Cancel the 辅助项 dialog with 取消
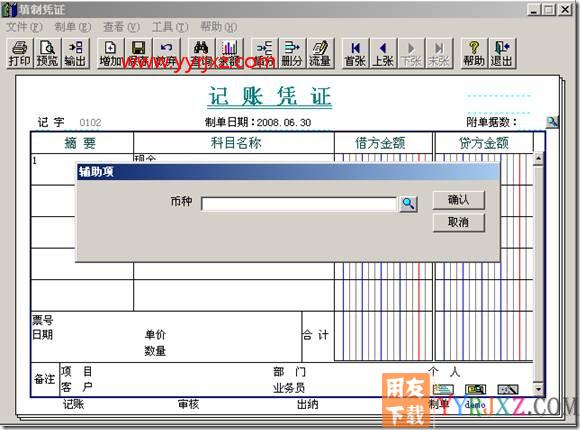This screenshot has height=430, width=580. click(458, 222)
